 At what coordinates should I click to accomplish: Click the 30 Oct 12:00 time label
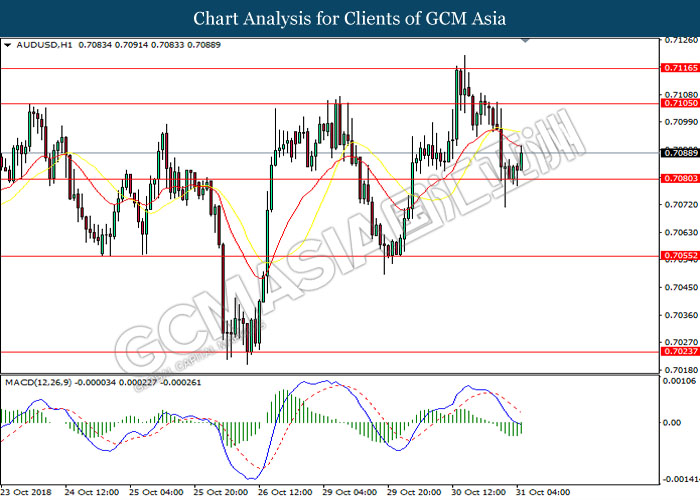(479, 492)
